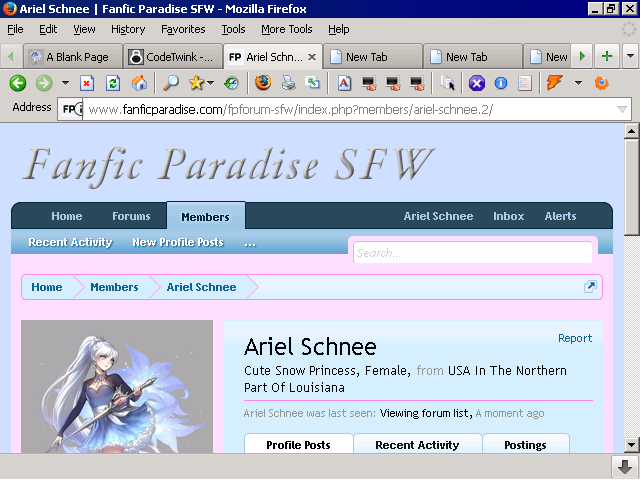Open New Profile Posts link

click(x=178, y=242)
